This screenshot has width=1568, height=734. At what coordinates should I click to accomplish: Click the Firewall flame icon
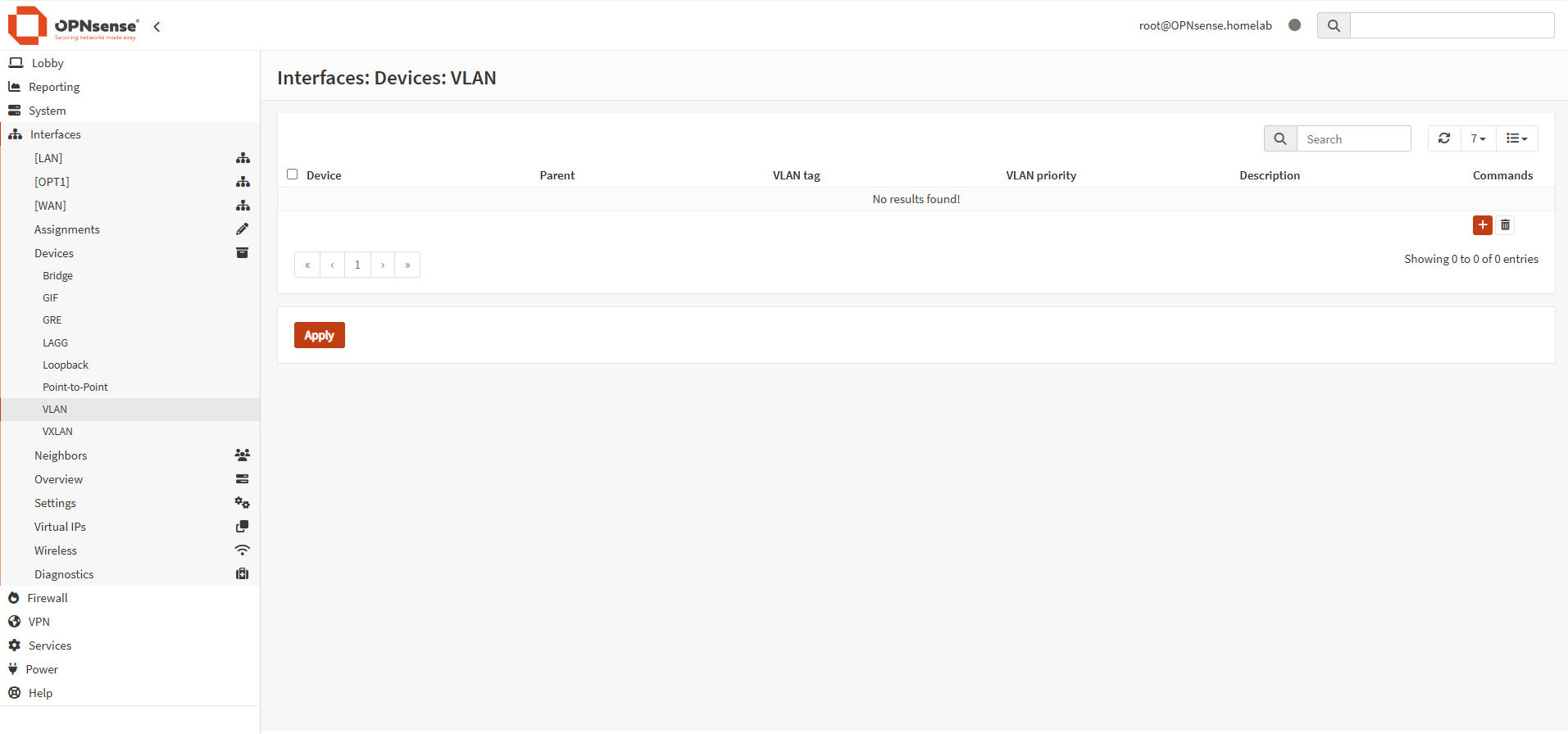[x=14, y=598]
